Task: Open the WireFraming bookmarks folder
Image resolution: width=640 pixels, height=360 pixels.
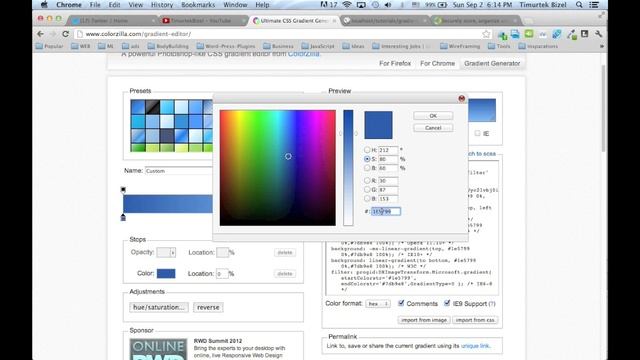Action: pyautogui.click(x=460, y=46)
